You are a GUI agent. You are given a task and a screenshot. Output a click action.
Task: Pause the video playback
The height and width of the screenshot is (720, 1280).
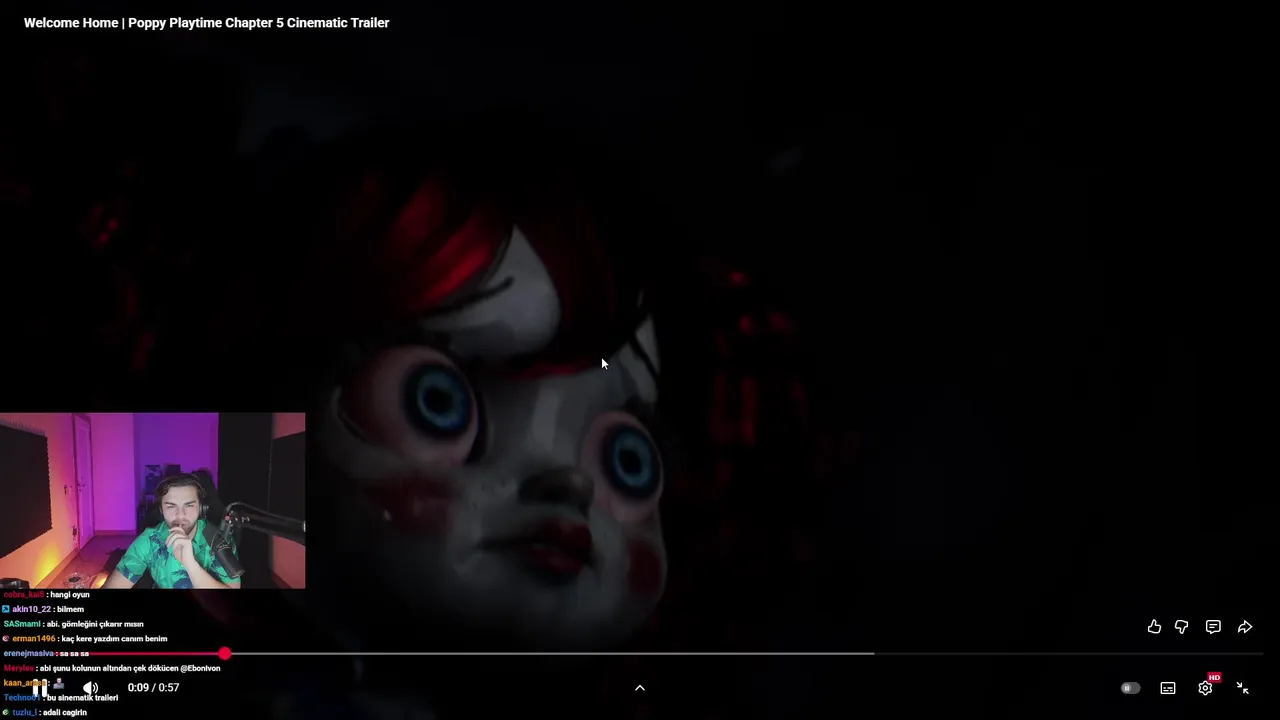[40, 688]
